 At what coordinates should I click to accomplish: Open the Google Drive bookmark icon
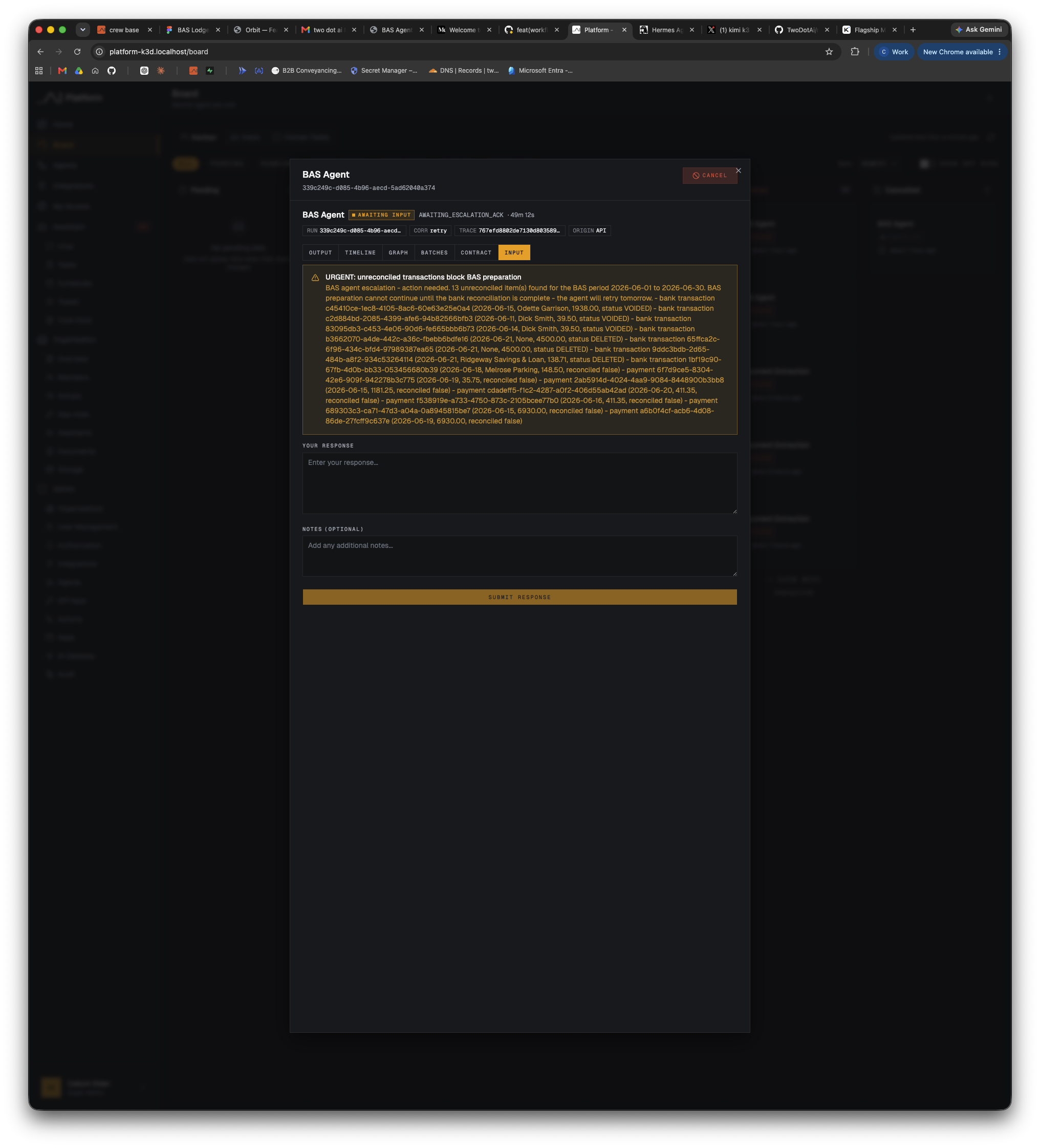pyautogui.click(x=79, y=71)
